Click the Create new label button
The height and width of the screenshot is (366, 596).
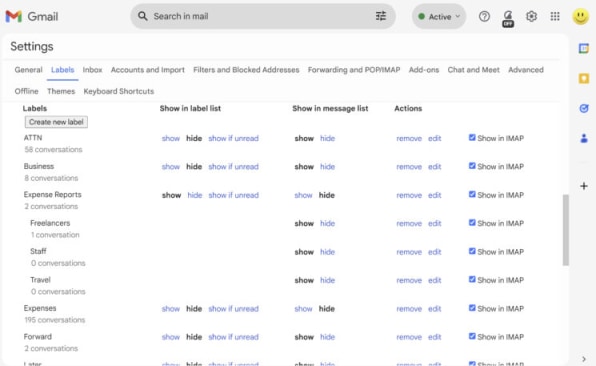(x=56, y=122)
